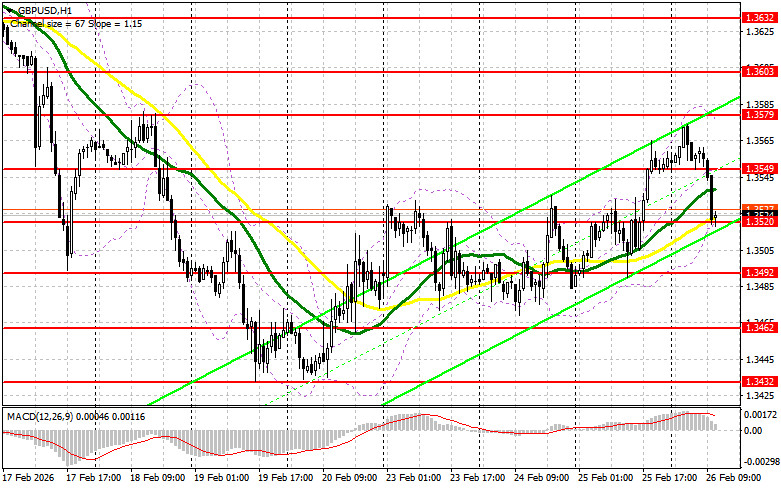Click the red 1.3579 resistance price tag
The image size is (781, 489).
[759, 115]
